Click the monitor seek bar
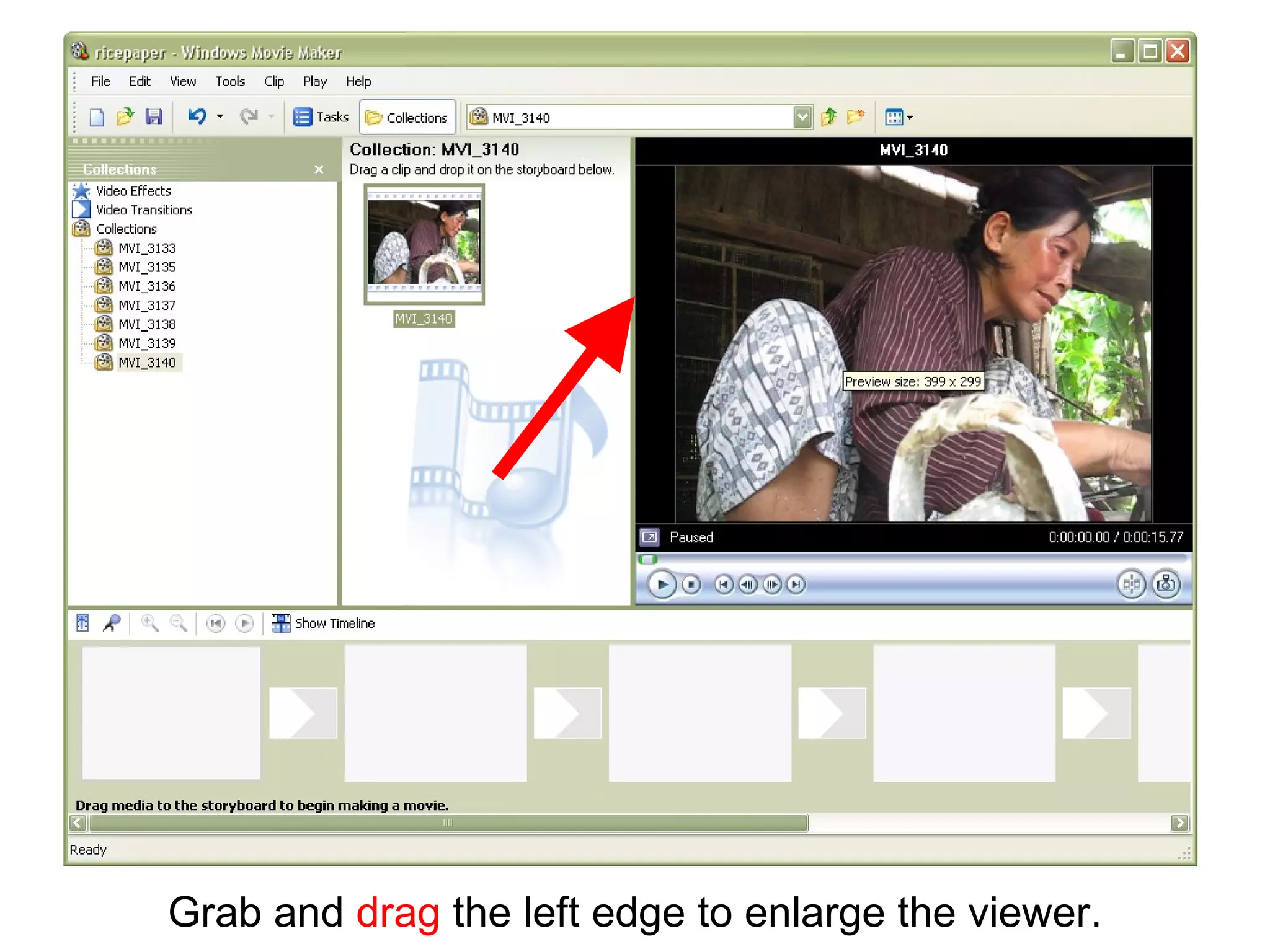Image resolution: width=1270 pixels, height=952 pixels. [913, 560]
